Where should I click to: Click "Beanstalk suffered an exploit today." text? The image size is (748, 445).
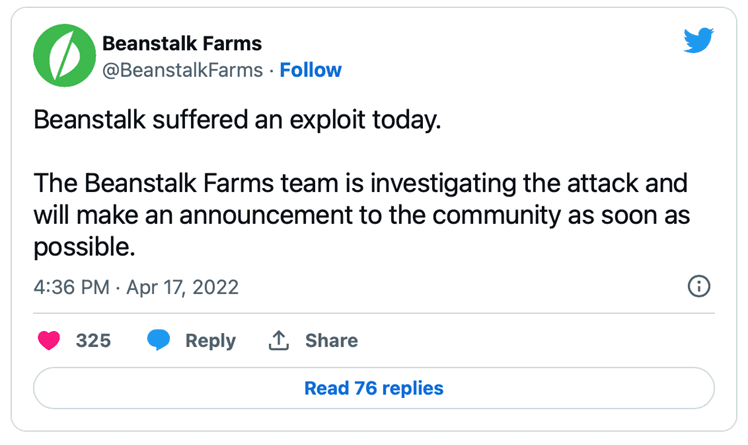point(237,119)
